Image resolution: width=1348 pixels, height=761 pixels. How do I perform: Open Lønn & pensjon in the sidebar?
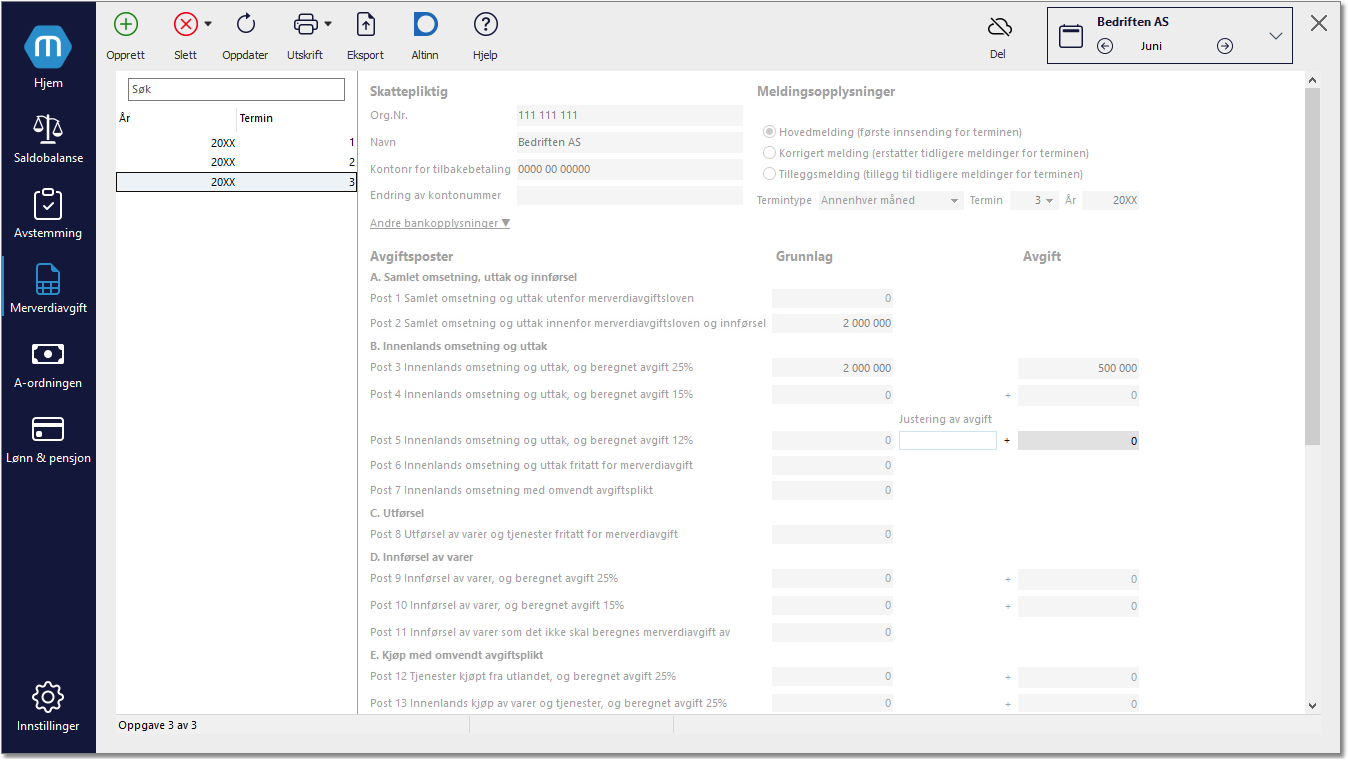click(48, 438)
